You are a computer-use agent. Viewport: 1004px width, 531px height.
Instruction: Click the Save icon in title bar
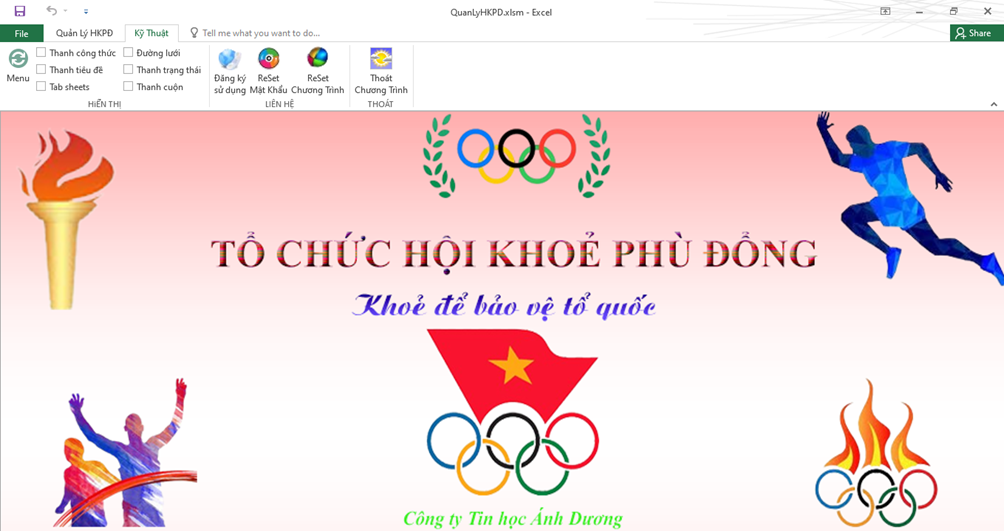(x=20, y=11)
